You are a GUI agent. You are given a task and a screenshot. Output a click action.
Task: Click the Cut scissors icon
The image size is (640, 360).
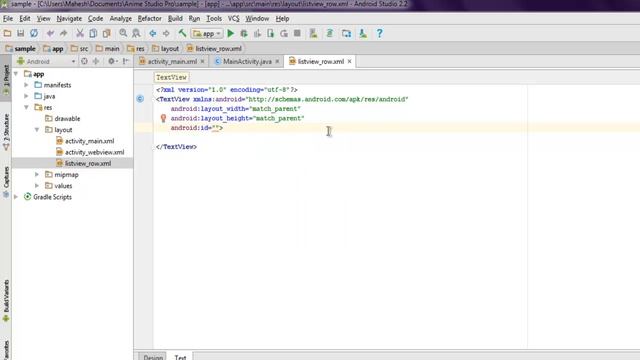pos(80,33)
